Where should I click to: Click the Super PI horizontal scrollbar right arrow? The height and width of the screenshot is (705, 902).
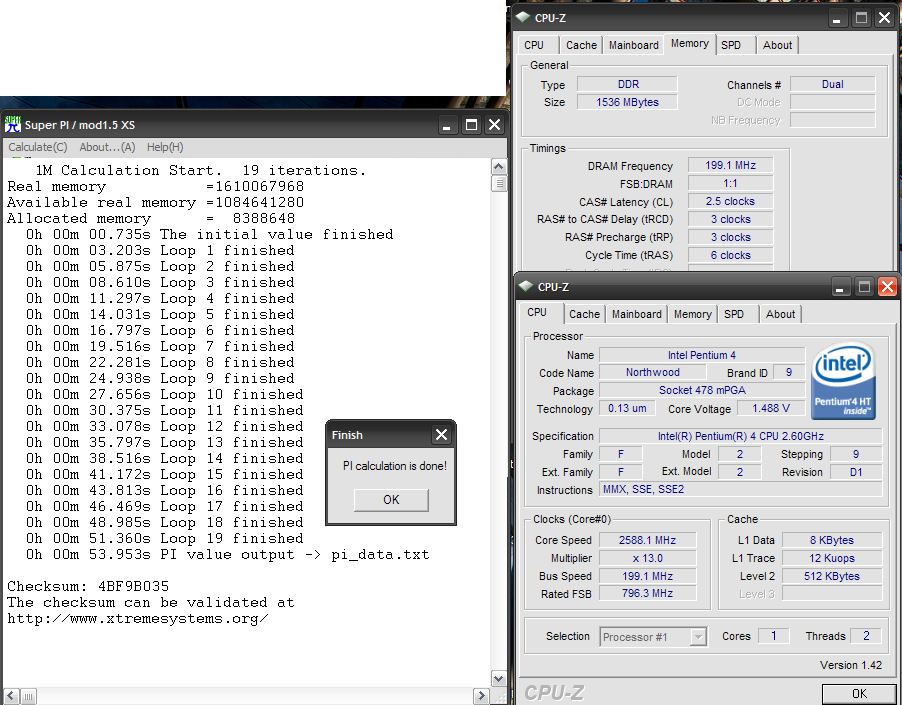481,696
